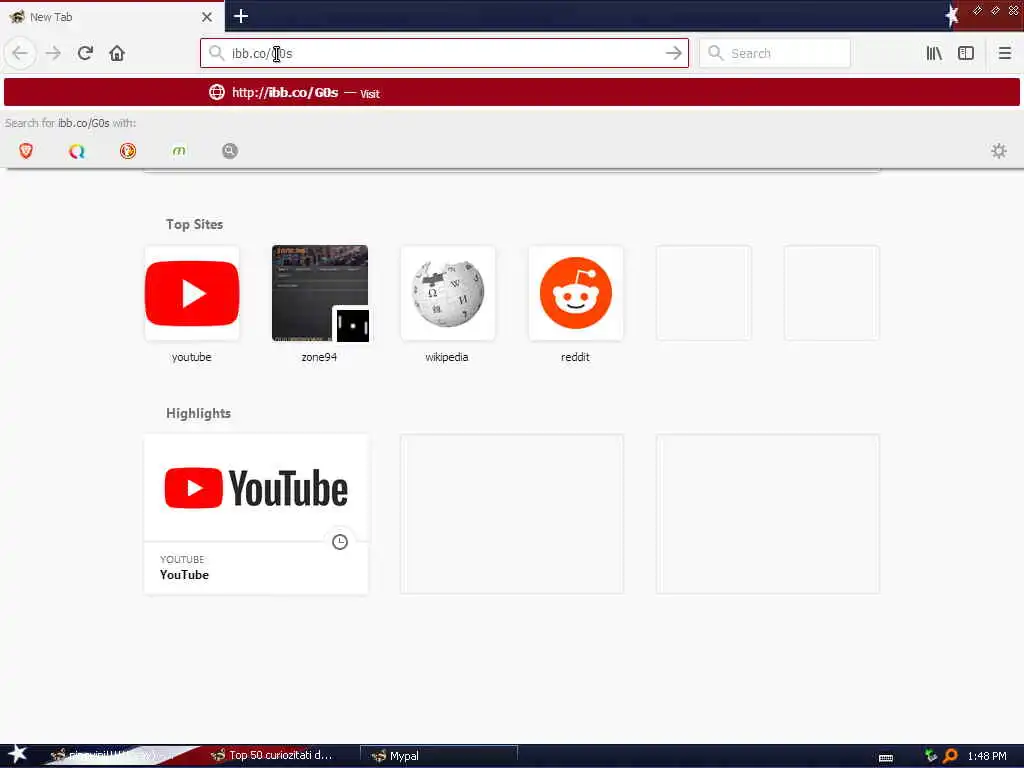This screenshot has width=1024, height=768.
Task: Visit the http://ibb.co/G0s suggestion
Action: pos(512,92)
